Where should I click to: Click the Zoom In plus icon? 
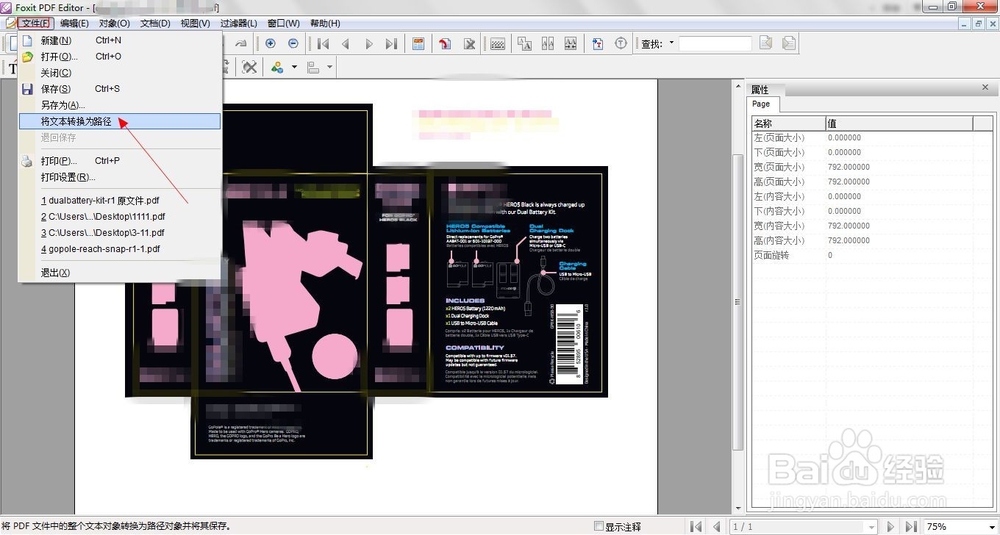pos(270,43)
